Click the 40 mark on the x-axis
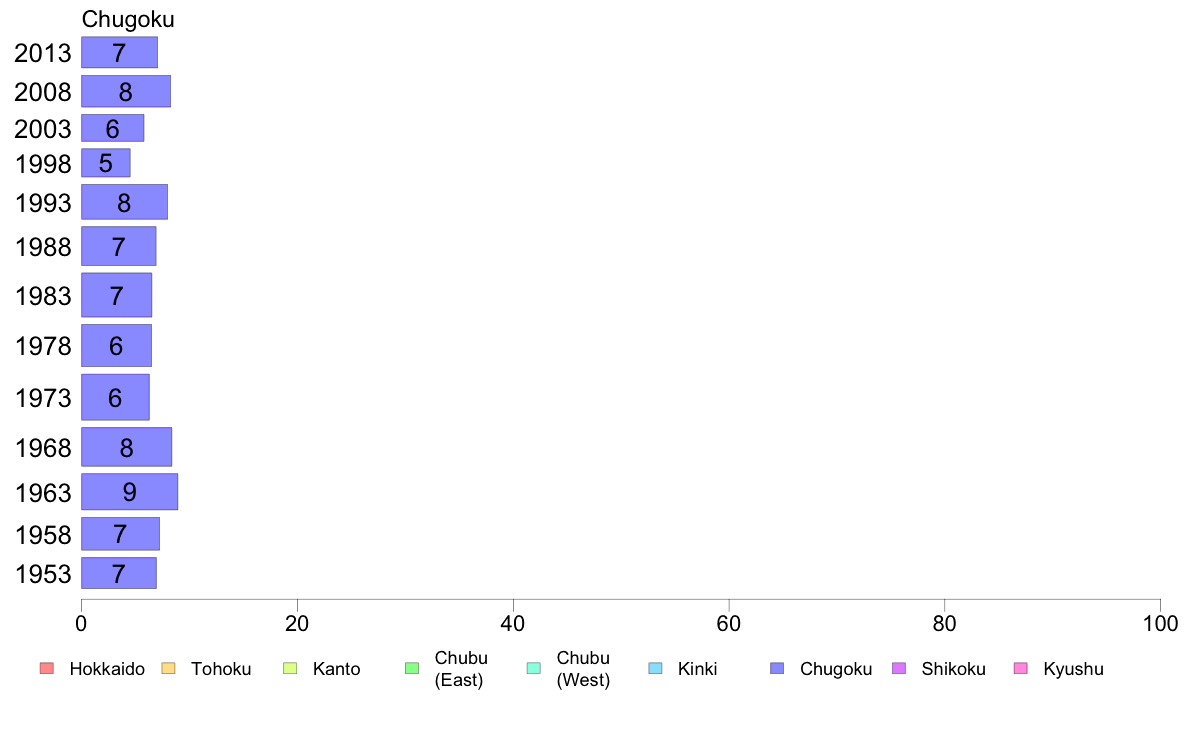Screen dimensions: 1188x736 point(513,623)
